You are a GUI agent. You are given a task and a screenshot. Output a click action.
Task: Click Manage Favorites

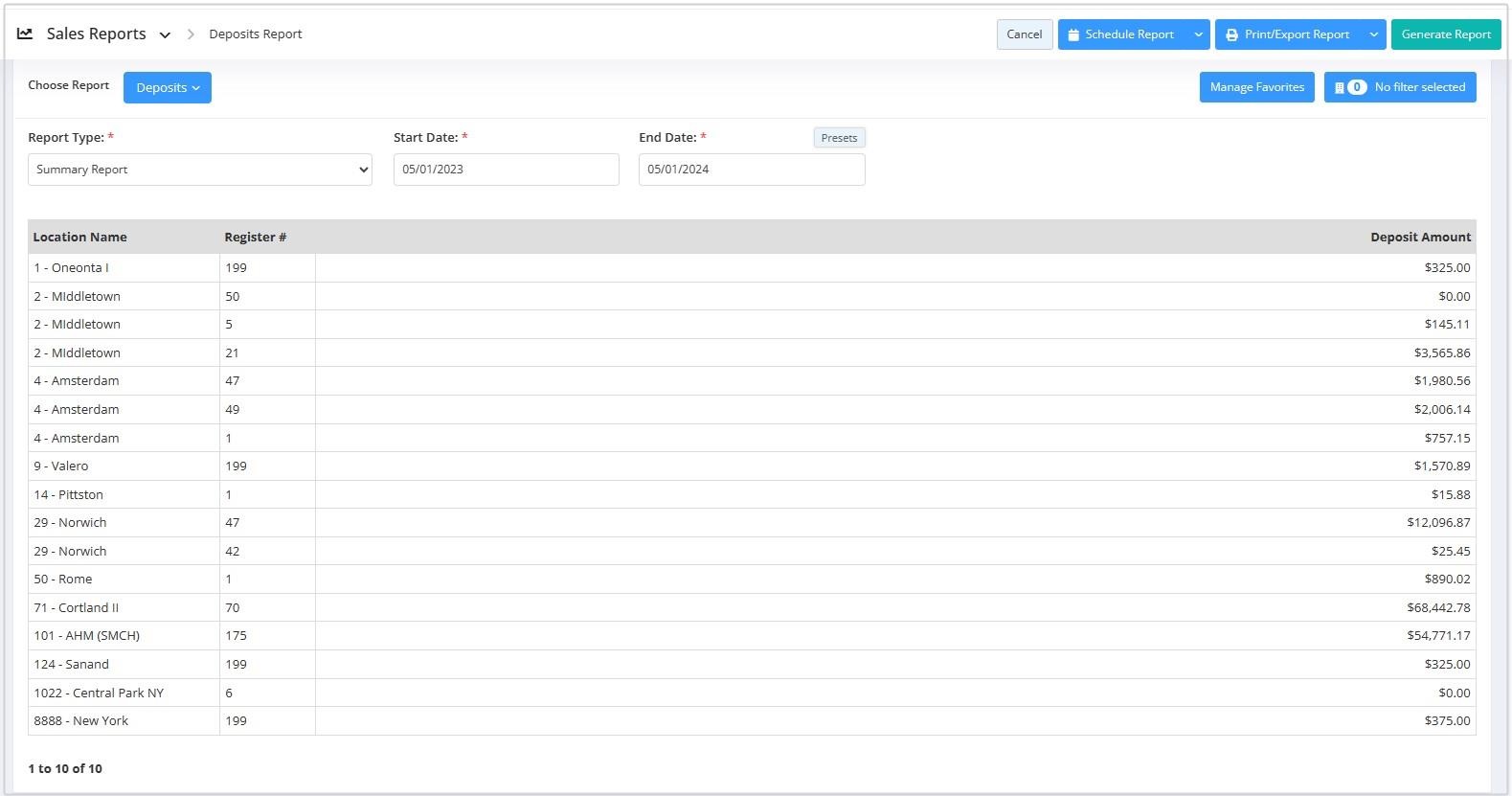tap(1256, 87)
